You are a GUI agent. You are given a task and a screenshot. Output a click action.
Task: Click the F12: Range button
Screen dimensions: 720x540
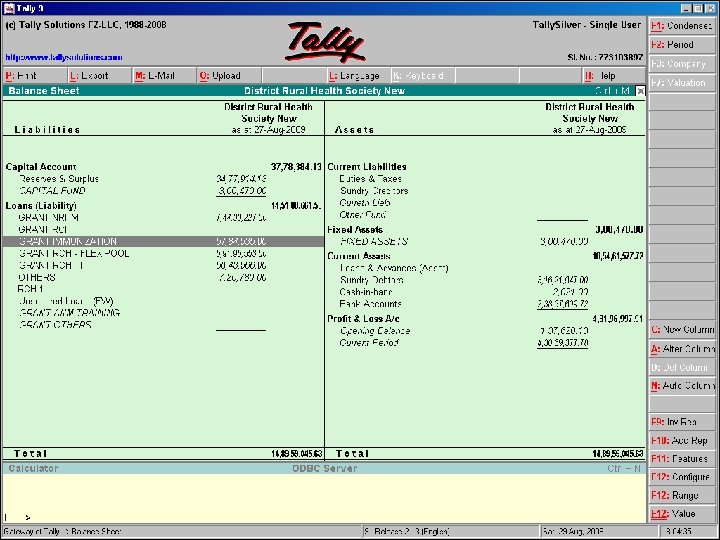coord(682,495)
